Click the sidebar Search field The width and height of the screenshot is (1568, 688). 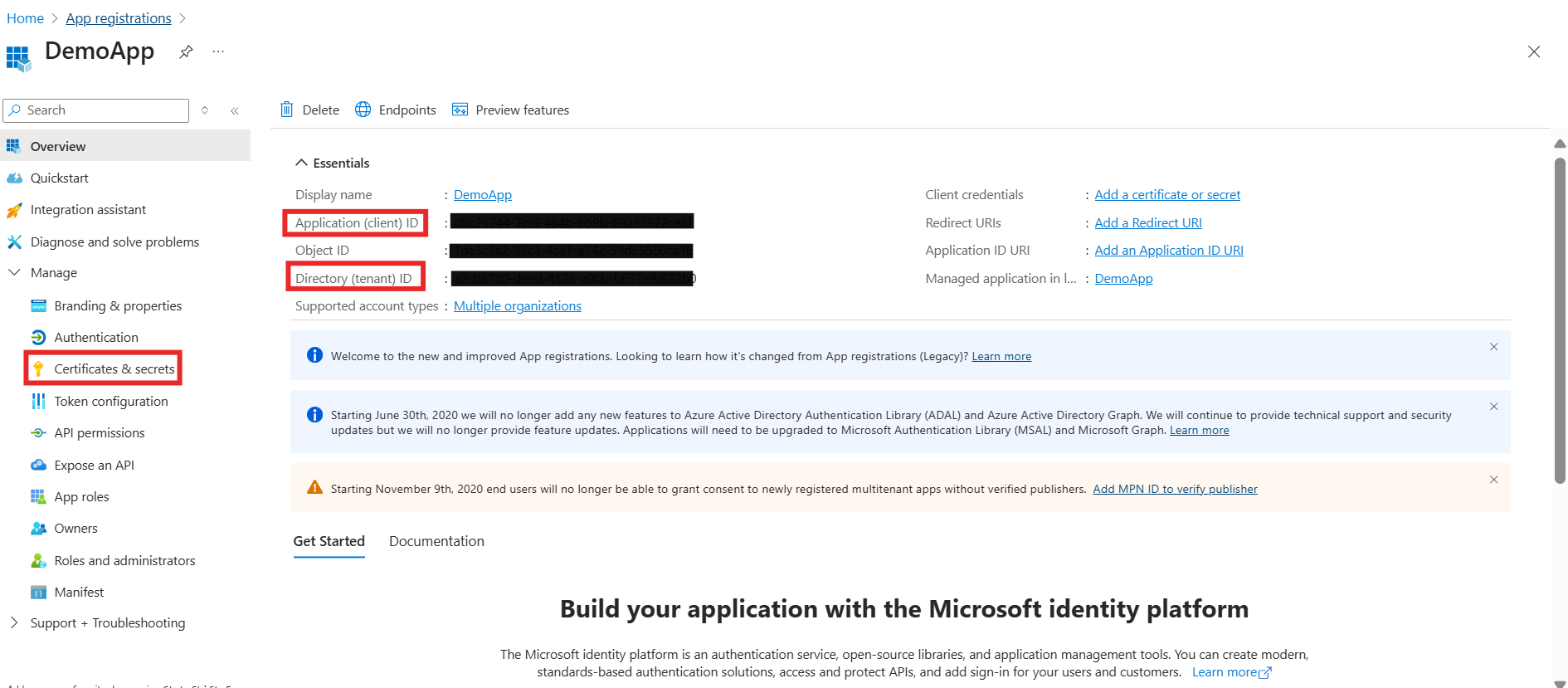[96, 110]
